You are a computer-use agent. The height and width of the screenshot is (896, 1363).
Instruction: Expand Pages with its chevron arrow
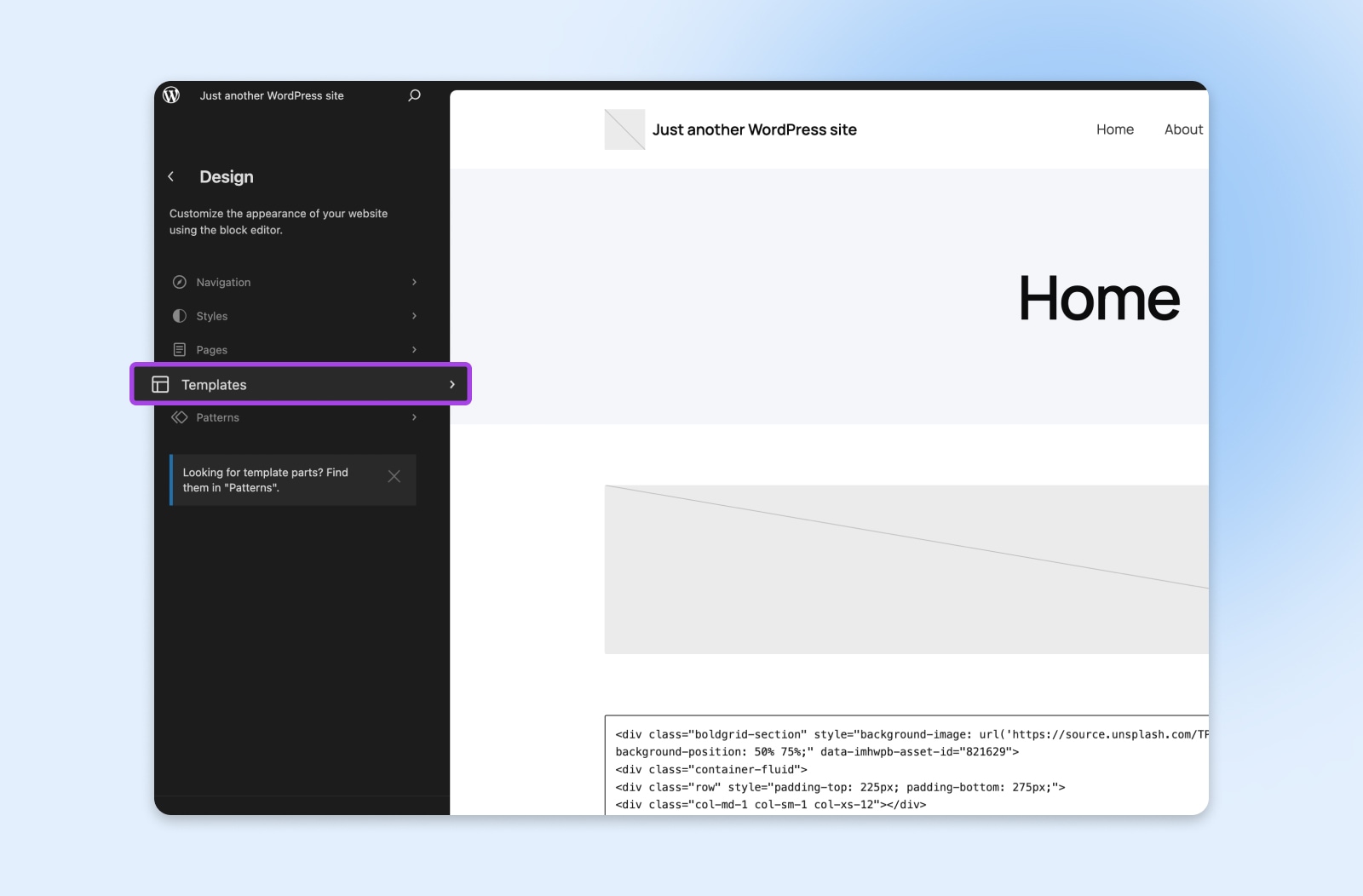pyautogui.click(x=414, y=350)
